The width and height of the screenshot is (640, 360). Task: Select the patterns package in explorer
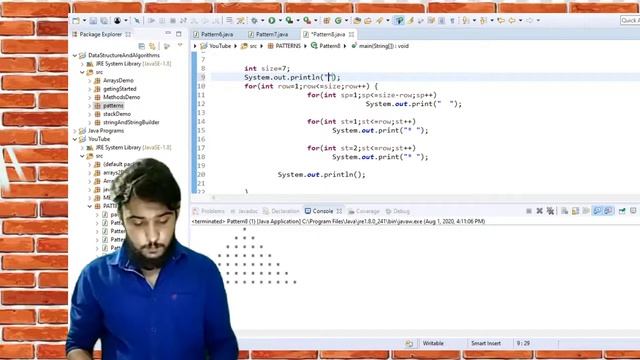113,105
